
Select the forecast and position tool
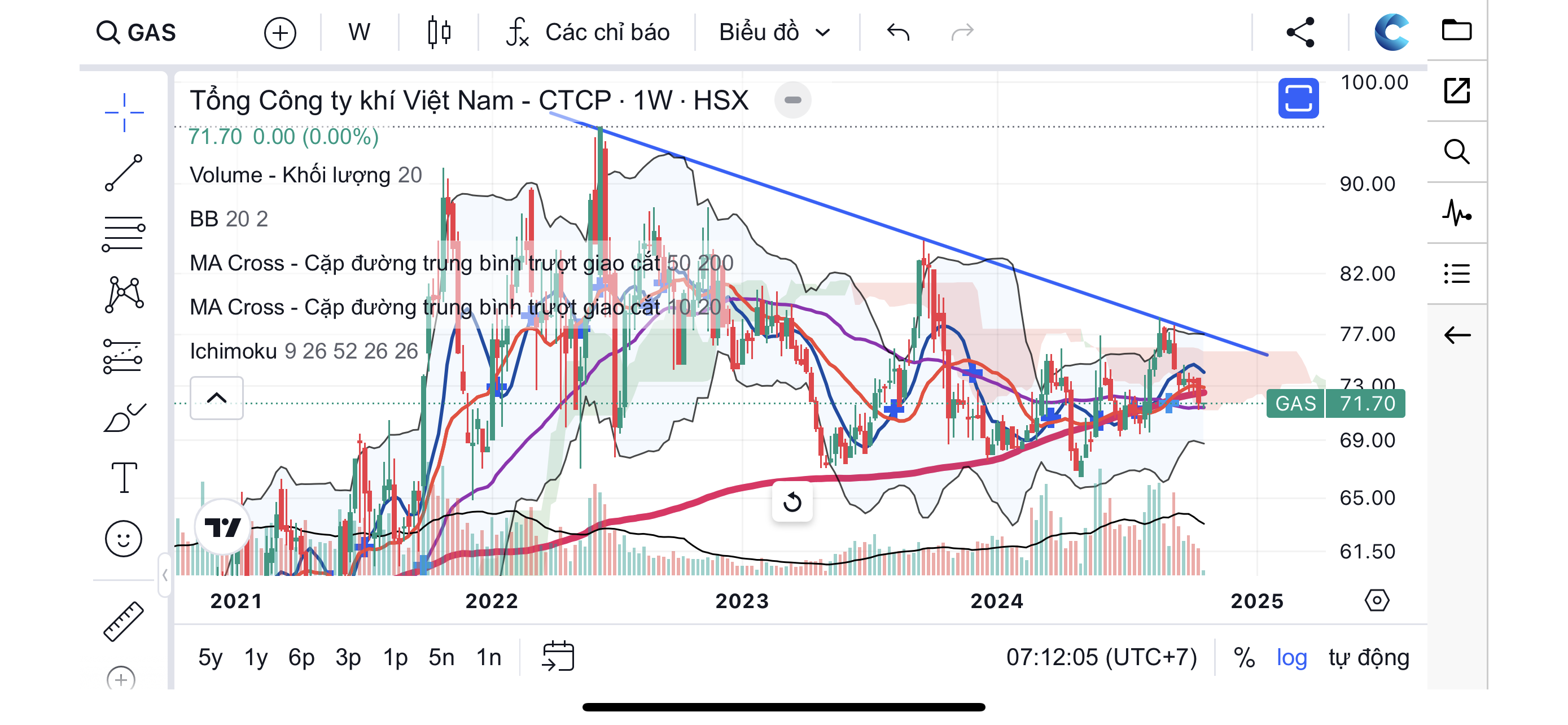pos(124,356)
